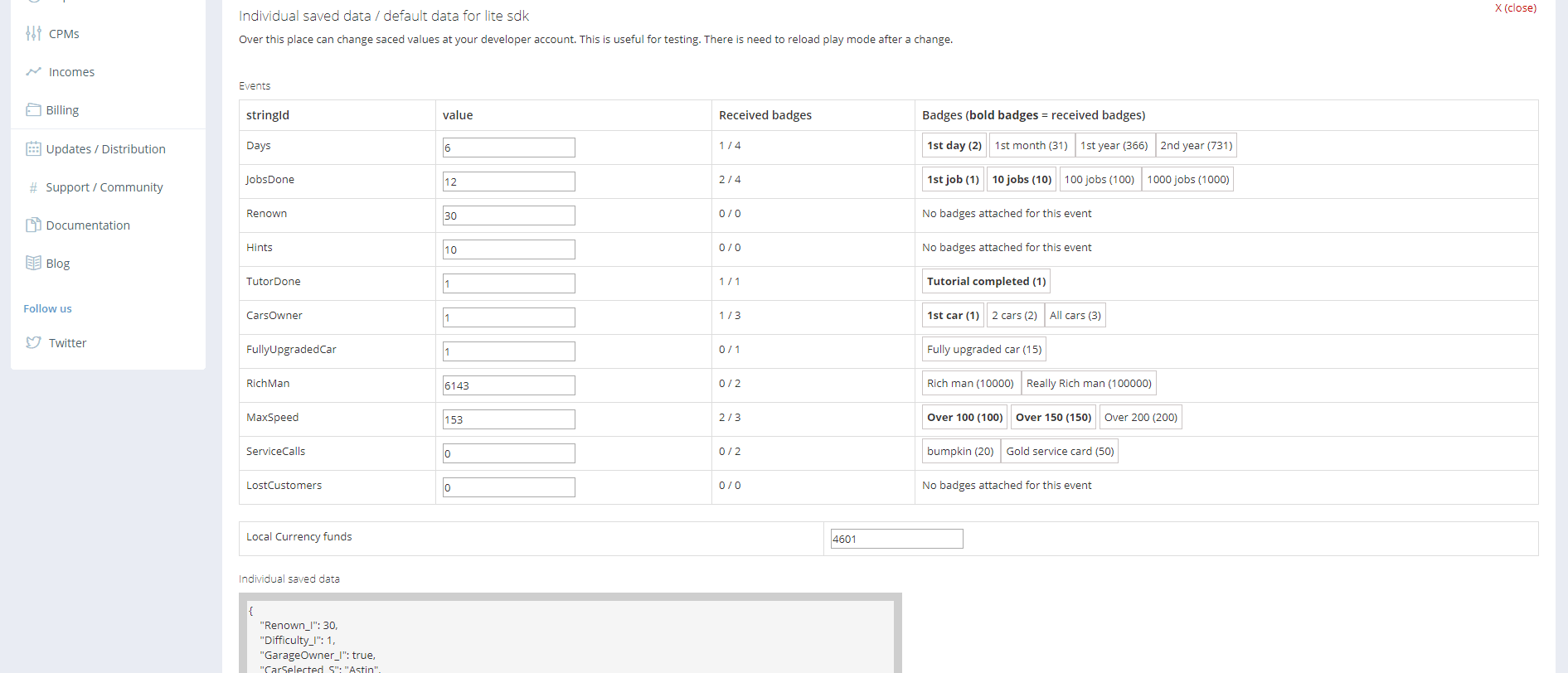Close the saved data panel
Viewport: 1568px width, 673px height.
pyautogui.click(x=1515, y=8)
